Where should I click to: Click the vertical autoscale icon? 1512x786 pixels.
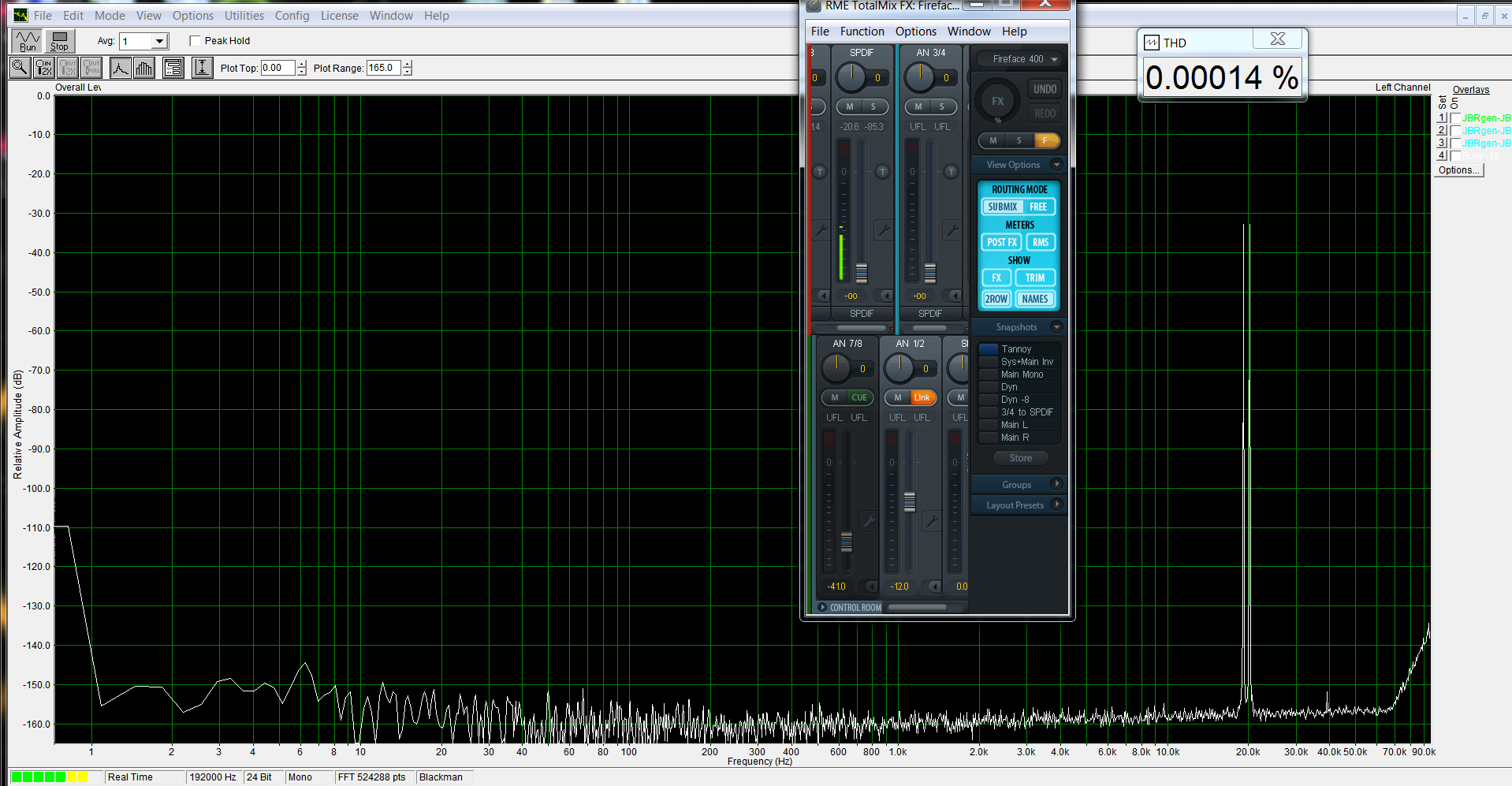(202, 68)
